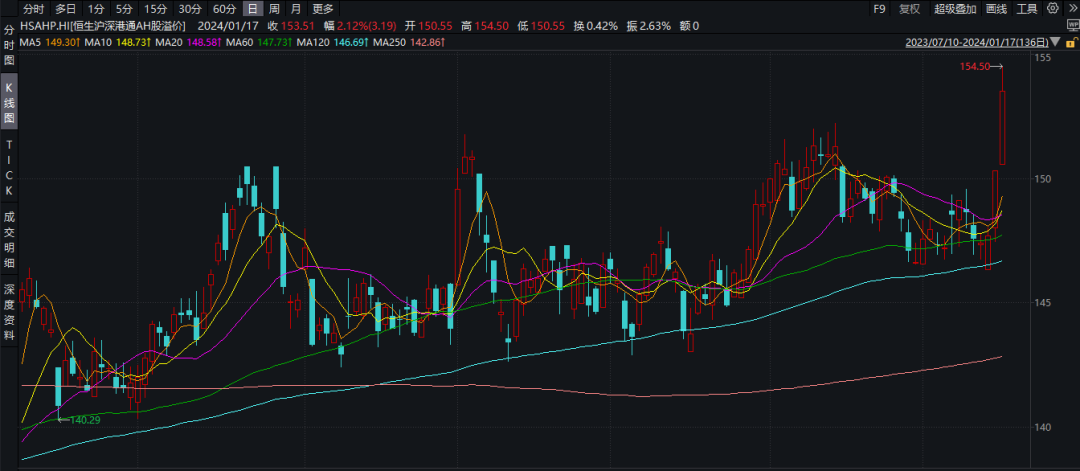Open the settings gear icon
Screen dimensions: 1080x471
click(1052, 9)
